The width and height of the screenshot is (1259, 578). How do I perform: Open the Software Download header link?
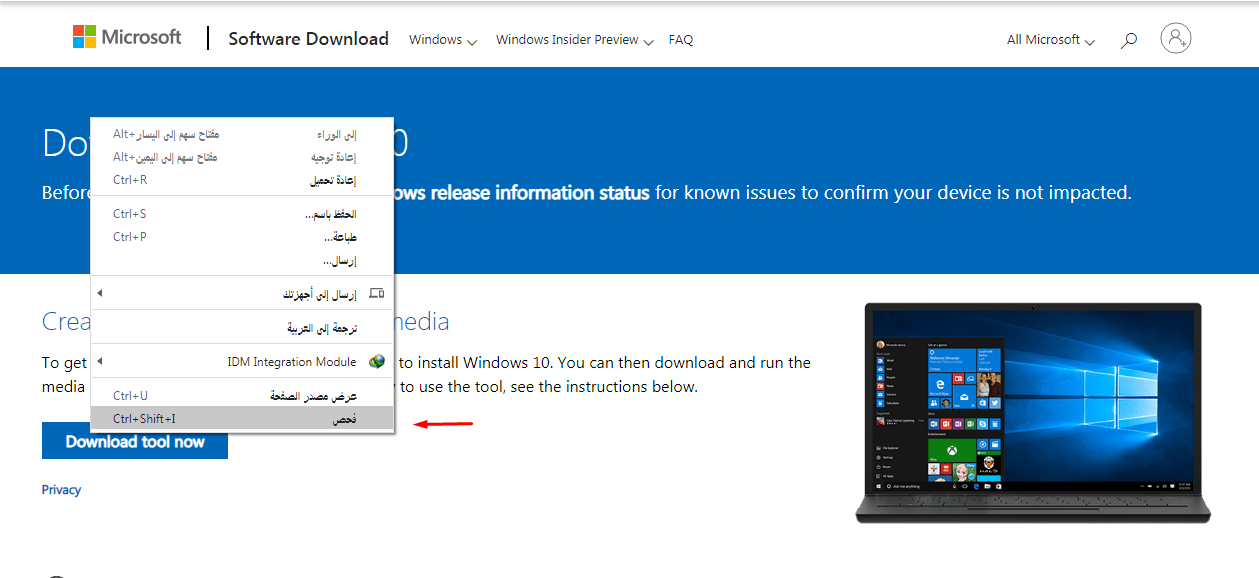(308, 39)
